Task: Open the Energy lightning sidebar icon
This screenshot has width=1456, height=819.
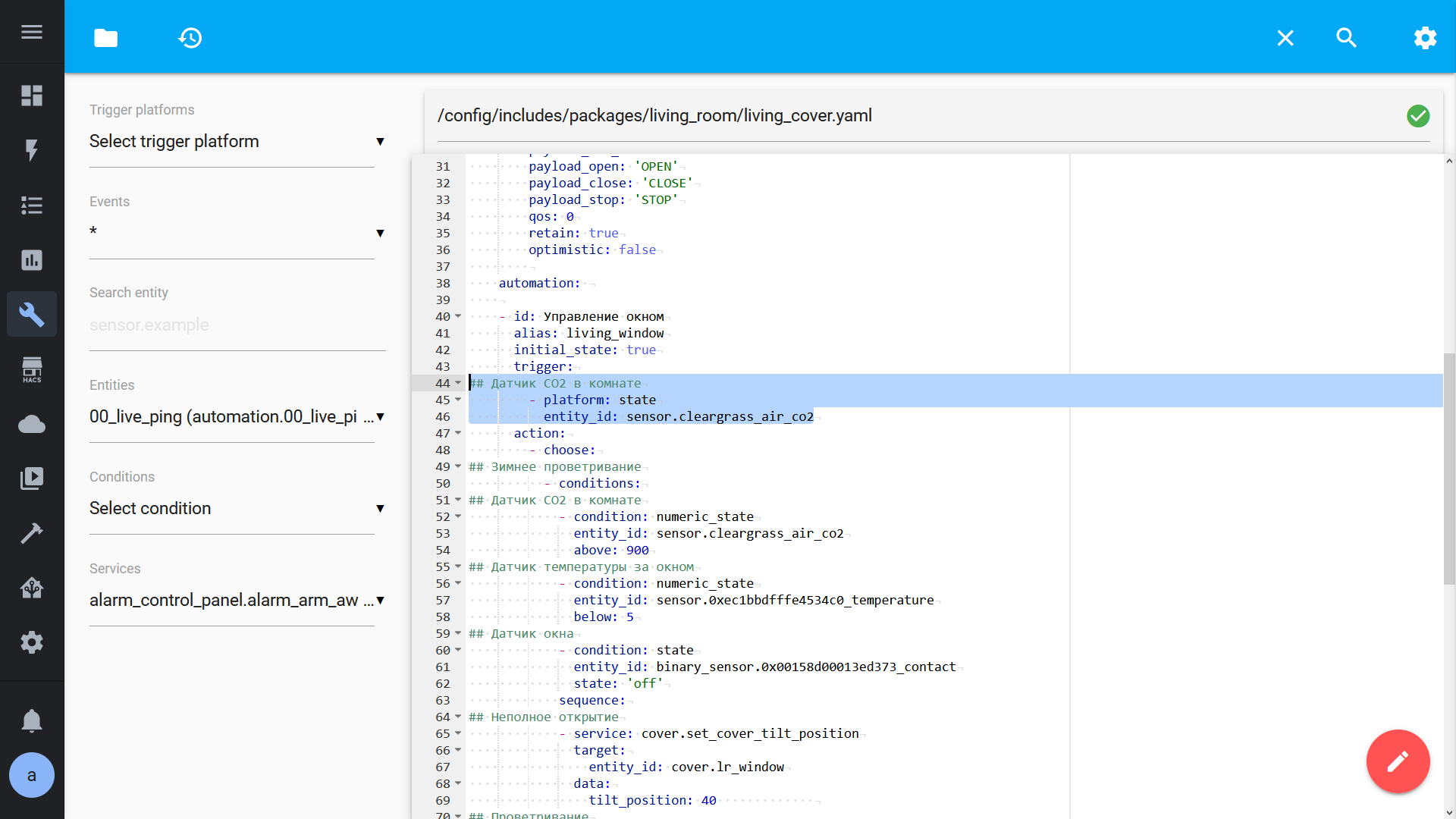Action: (32, 150)
